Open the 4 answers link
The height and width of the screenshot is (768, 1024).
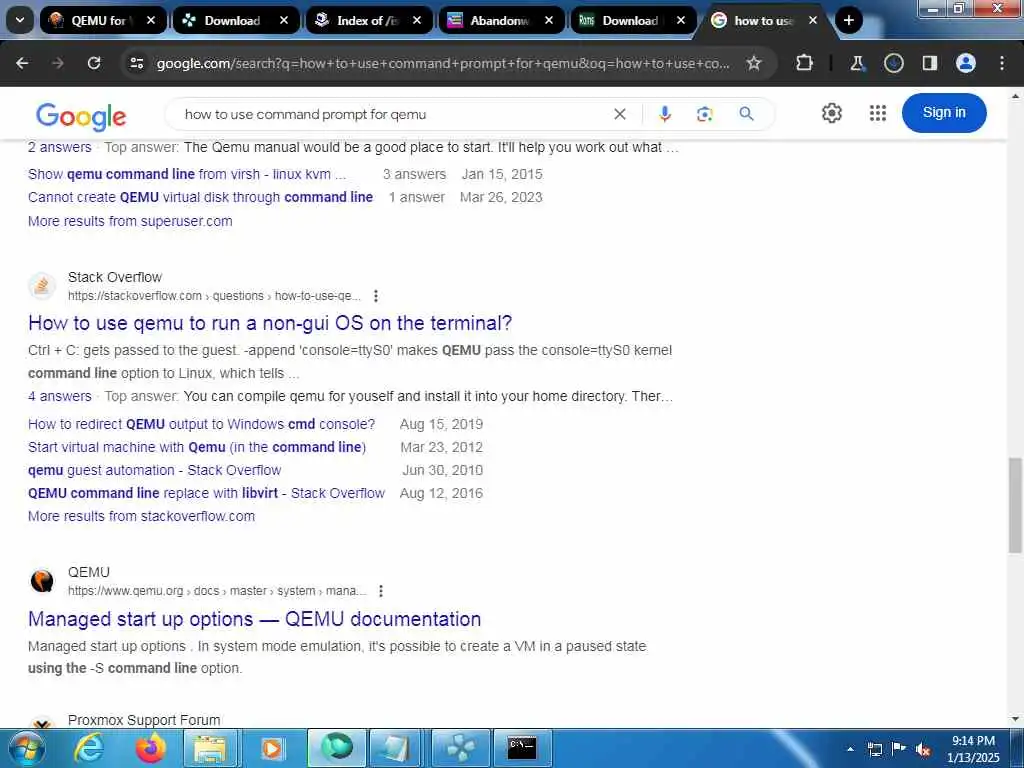(59, 396)
